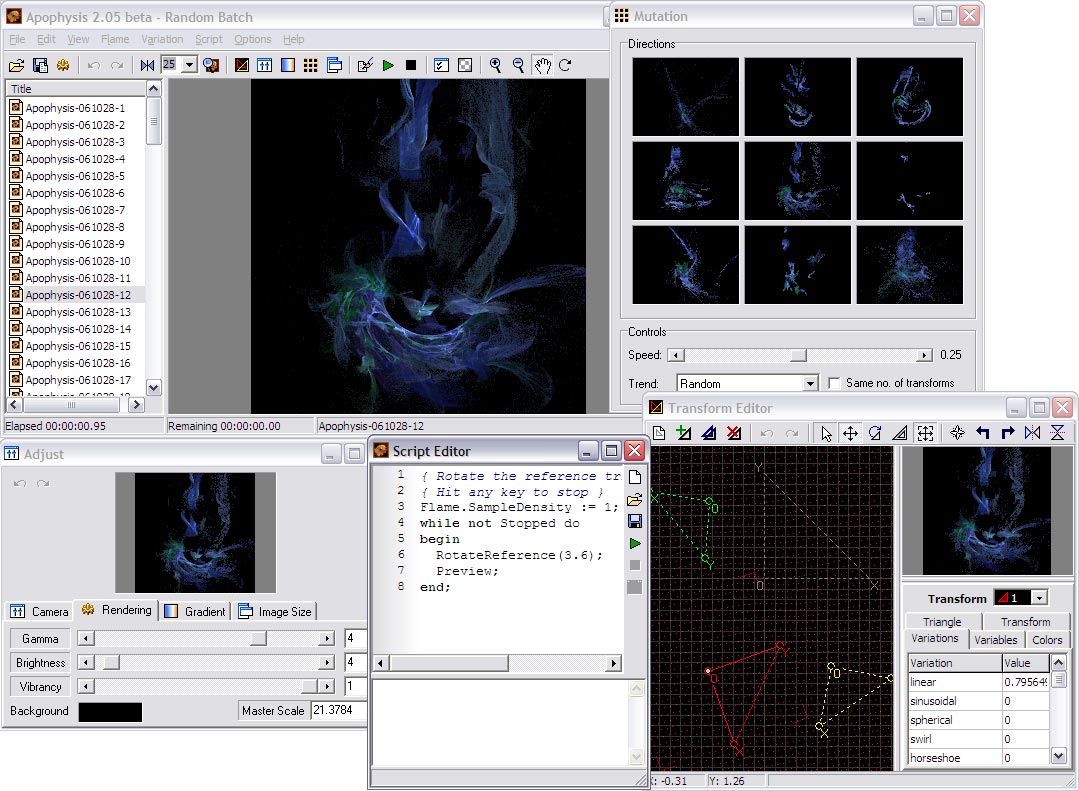
Task: Enable Same no. of transforms checkbox
Action: tap(835, 383)
